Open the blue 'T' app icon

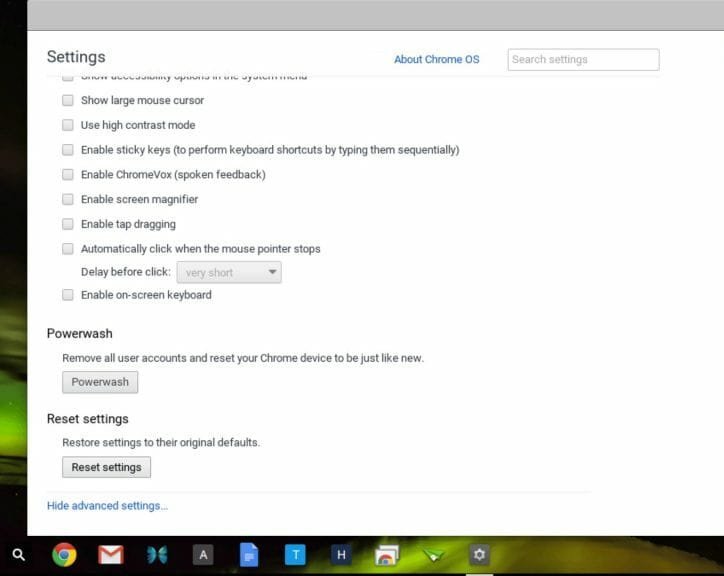click(295, 555)
